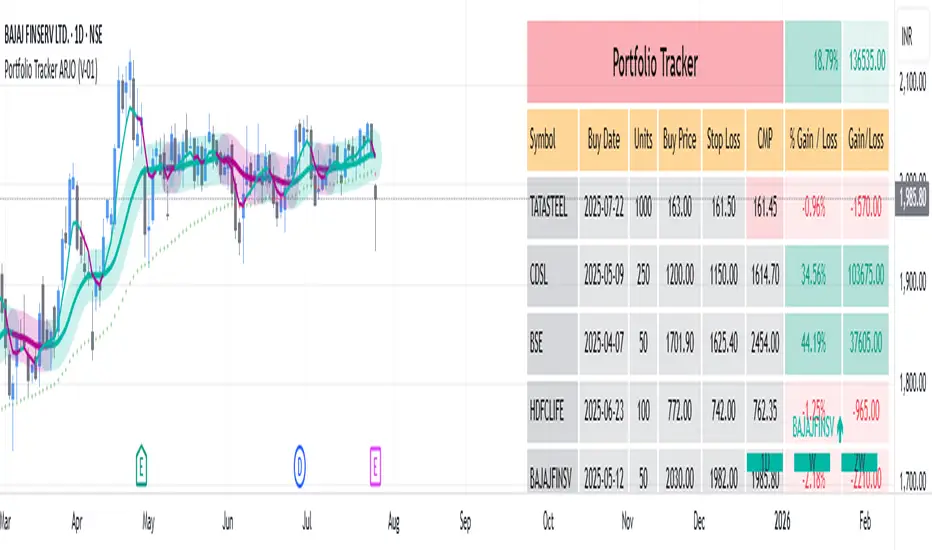Image resolution: width=932 pixels, height=550 pixels.
Task: Click the 44.19% gain cell
Action: [x=813, y=343]
